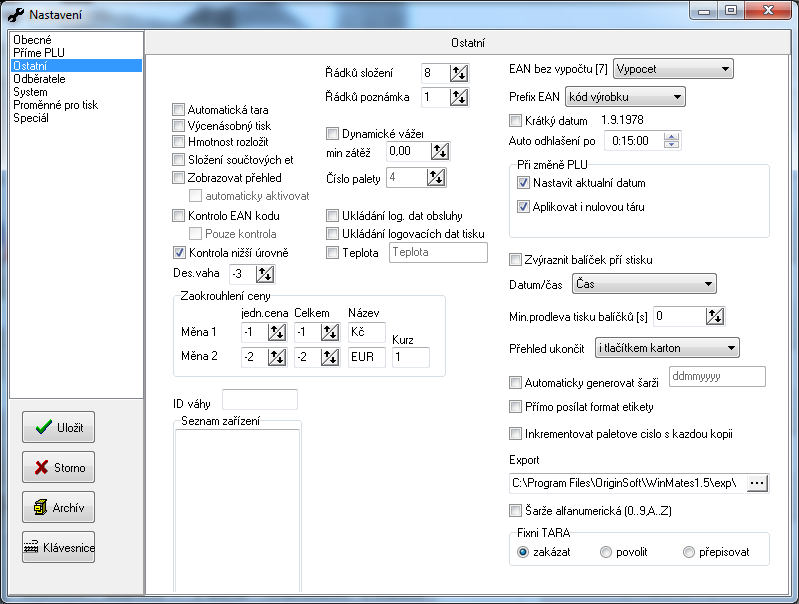Click the spinner icon for Řádků složení
Screen dimensions: 799x604
459,73
